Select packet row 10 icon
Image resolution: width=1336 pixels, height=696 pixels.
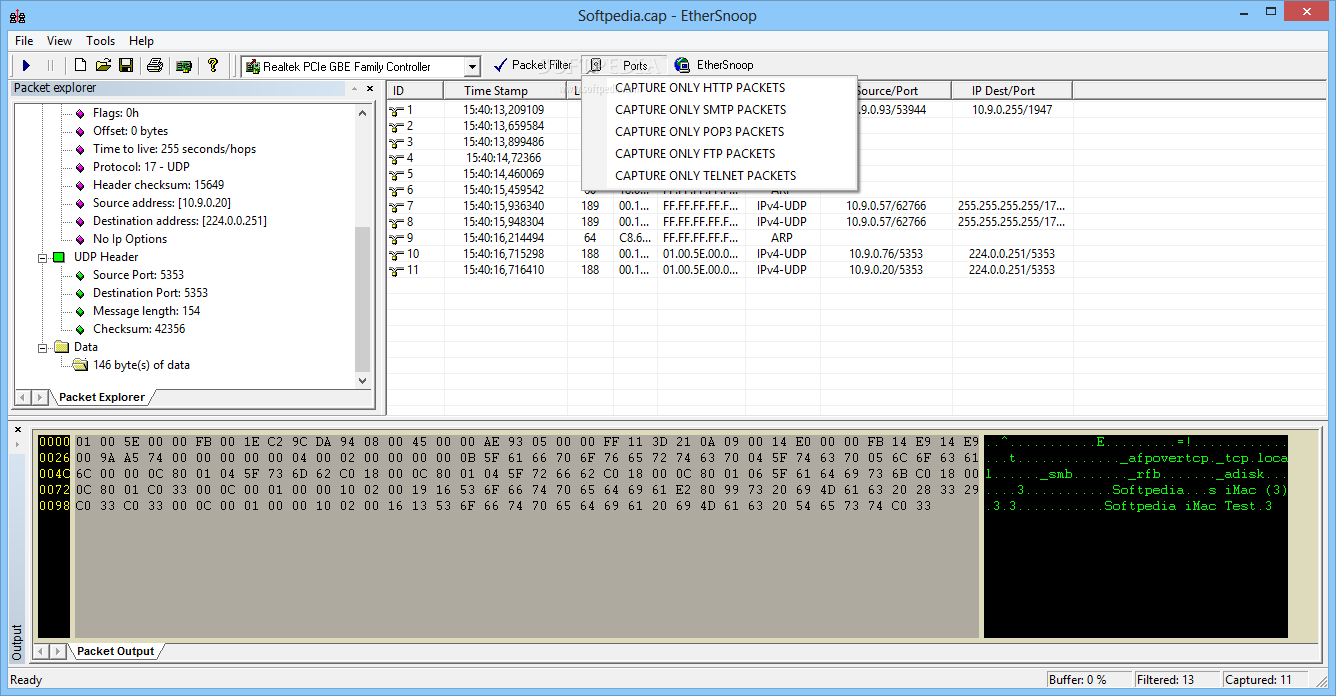[x=397, y=254]
